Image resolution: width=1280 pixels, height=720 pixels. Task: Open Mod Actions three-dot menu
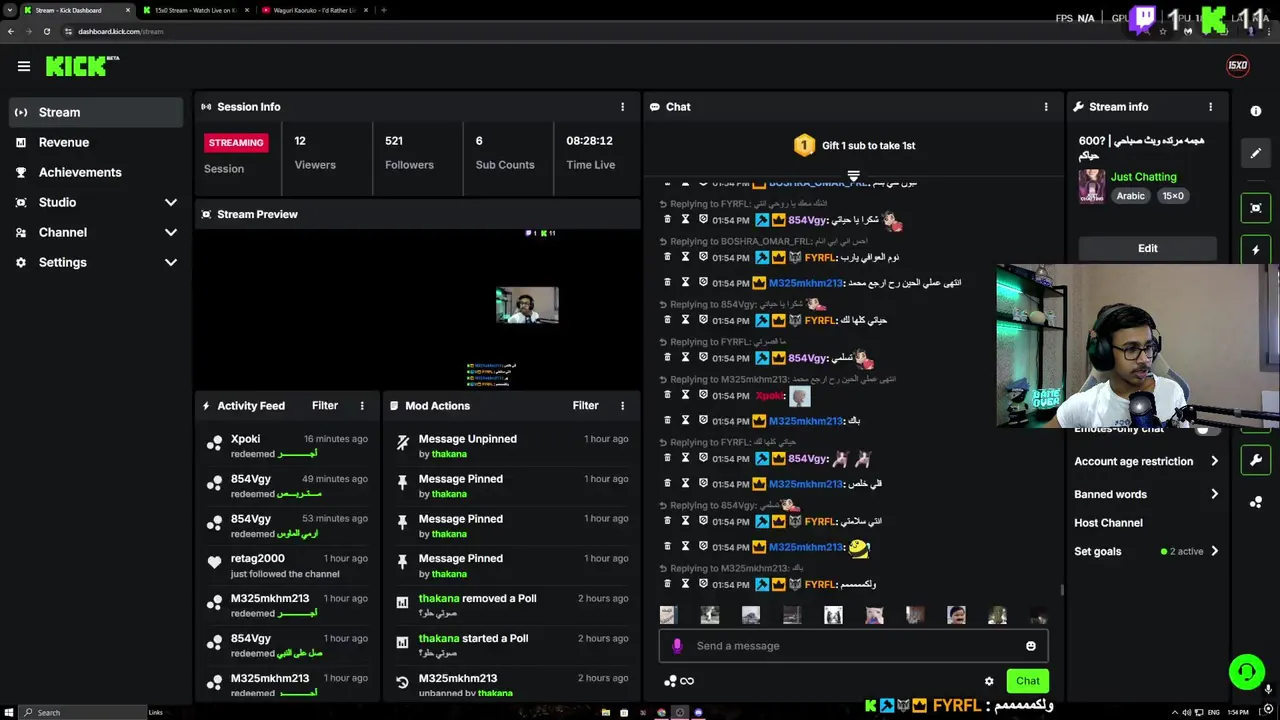click(622, 406)
